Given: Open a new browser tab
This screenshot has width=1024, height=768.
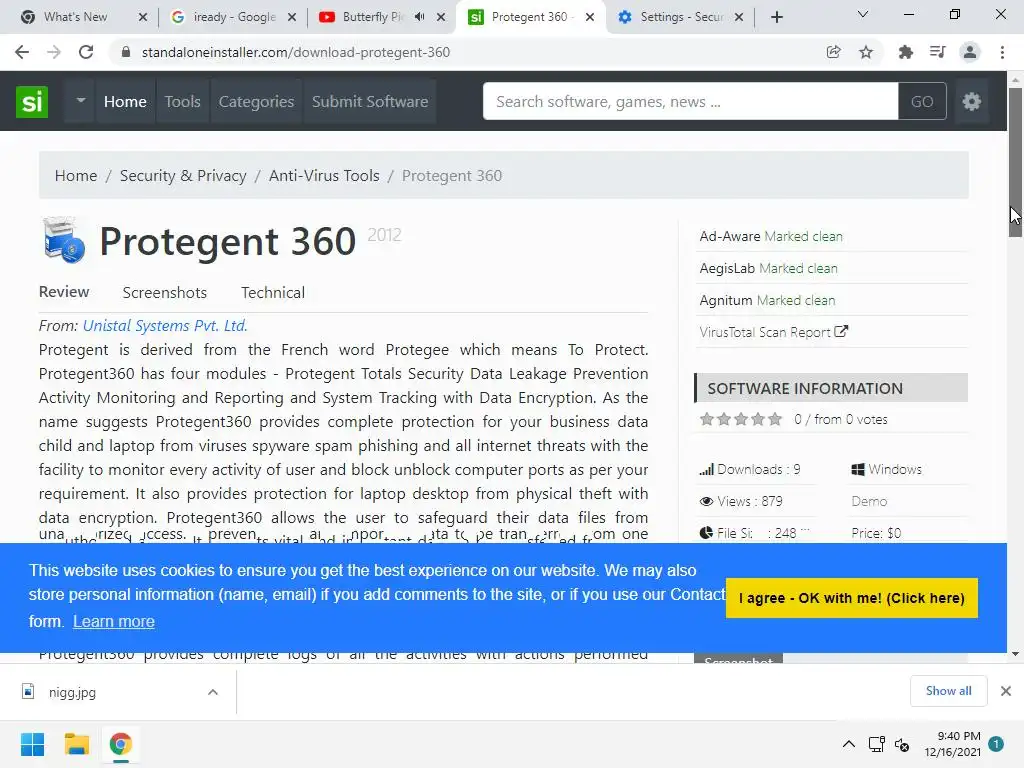Looking at the screenshot, I should (x=776, y=17).
